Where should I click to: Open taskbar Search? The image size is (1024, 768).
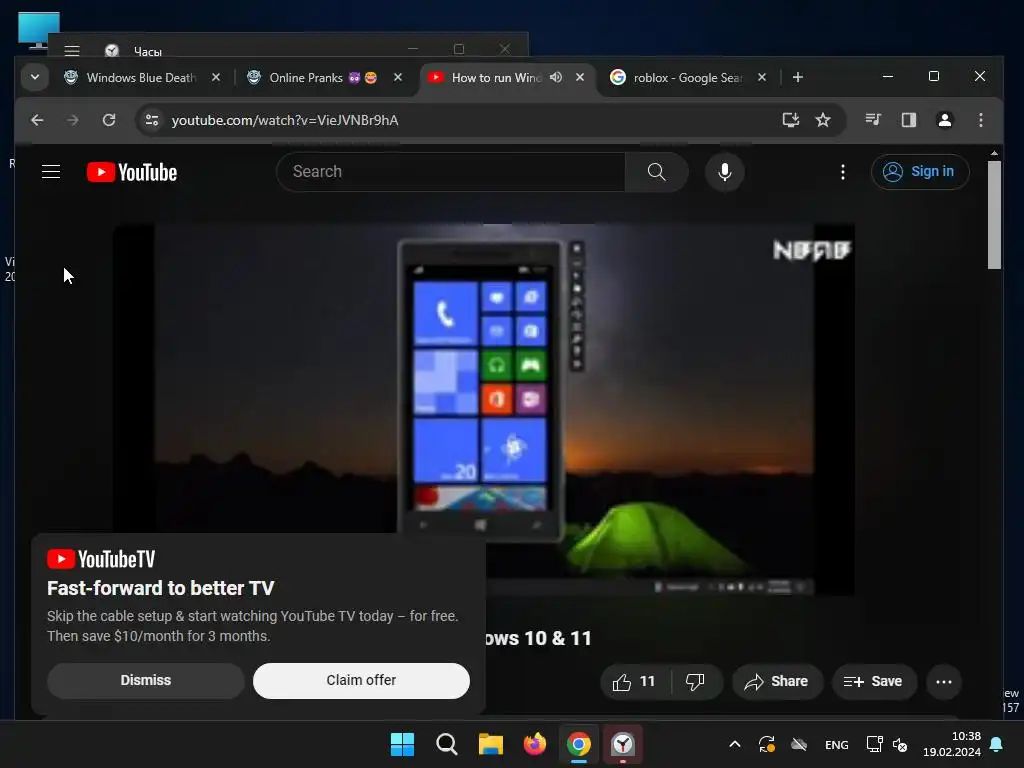pos(447,744)
